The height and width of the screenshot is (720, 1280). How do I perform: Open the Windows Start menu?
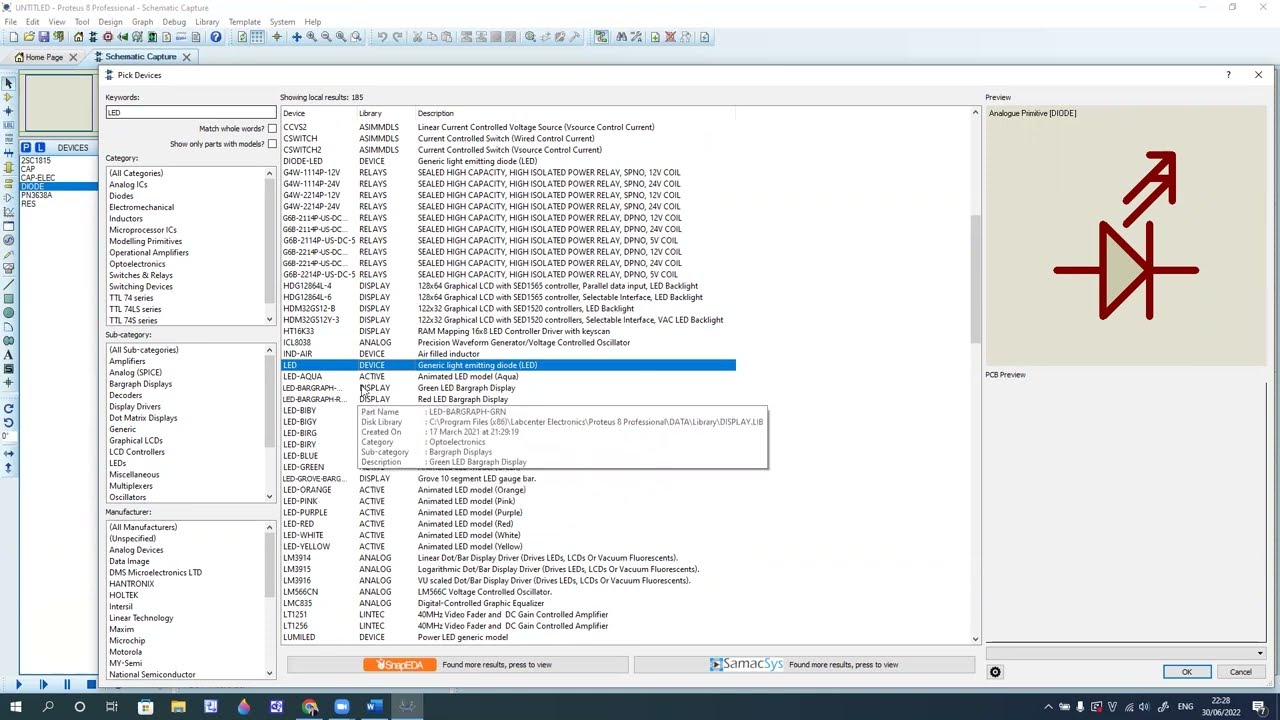[15, 707]
